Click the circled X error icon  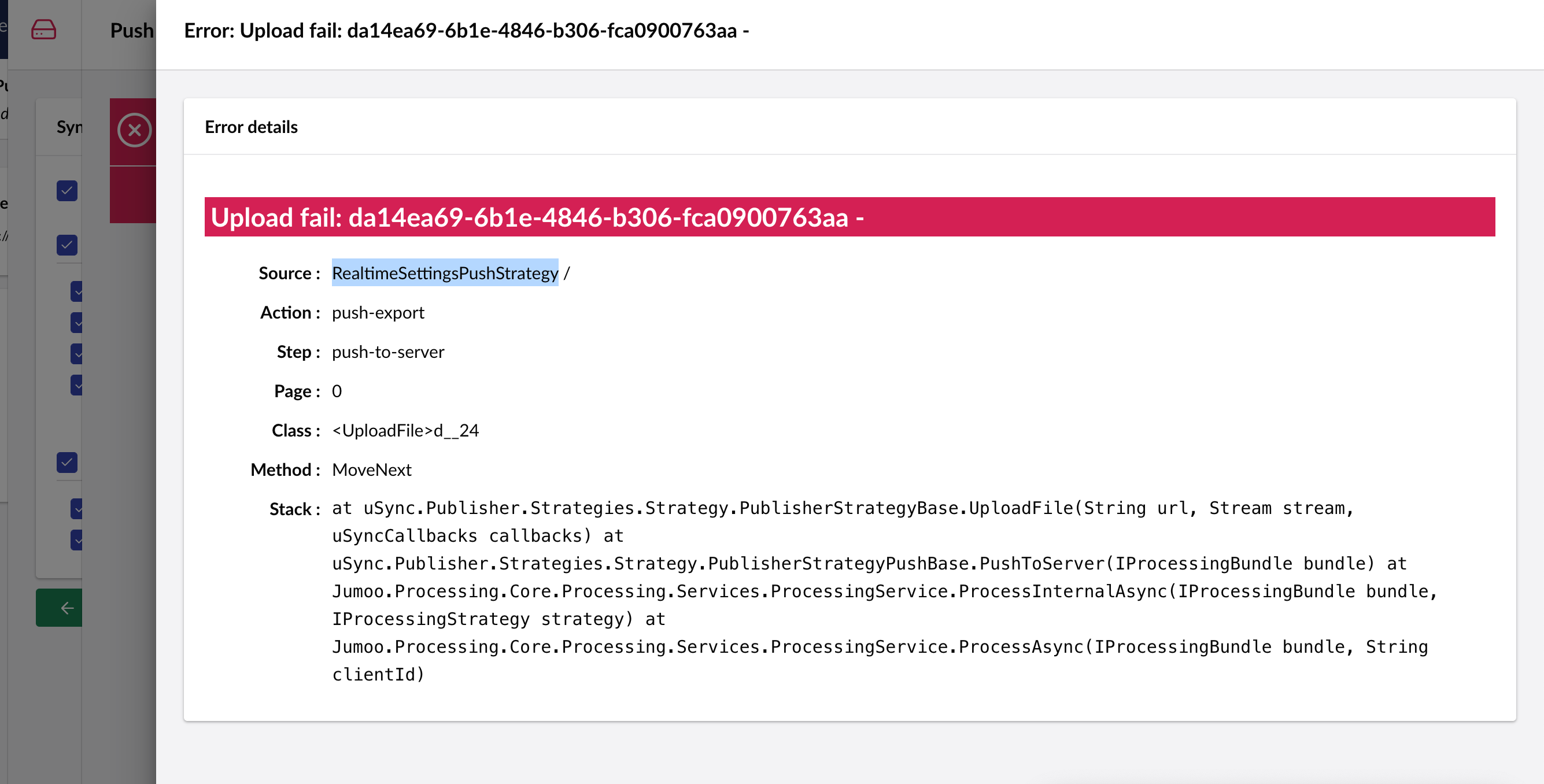(134, 130)
